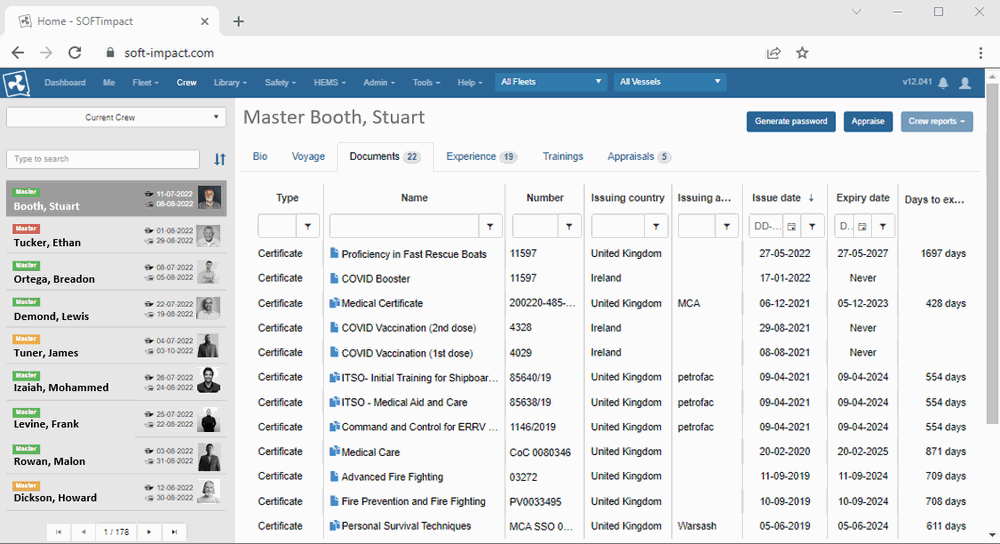Open the user profile icon
Screen dimensions: 1000x544
(x=965, y=82)
